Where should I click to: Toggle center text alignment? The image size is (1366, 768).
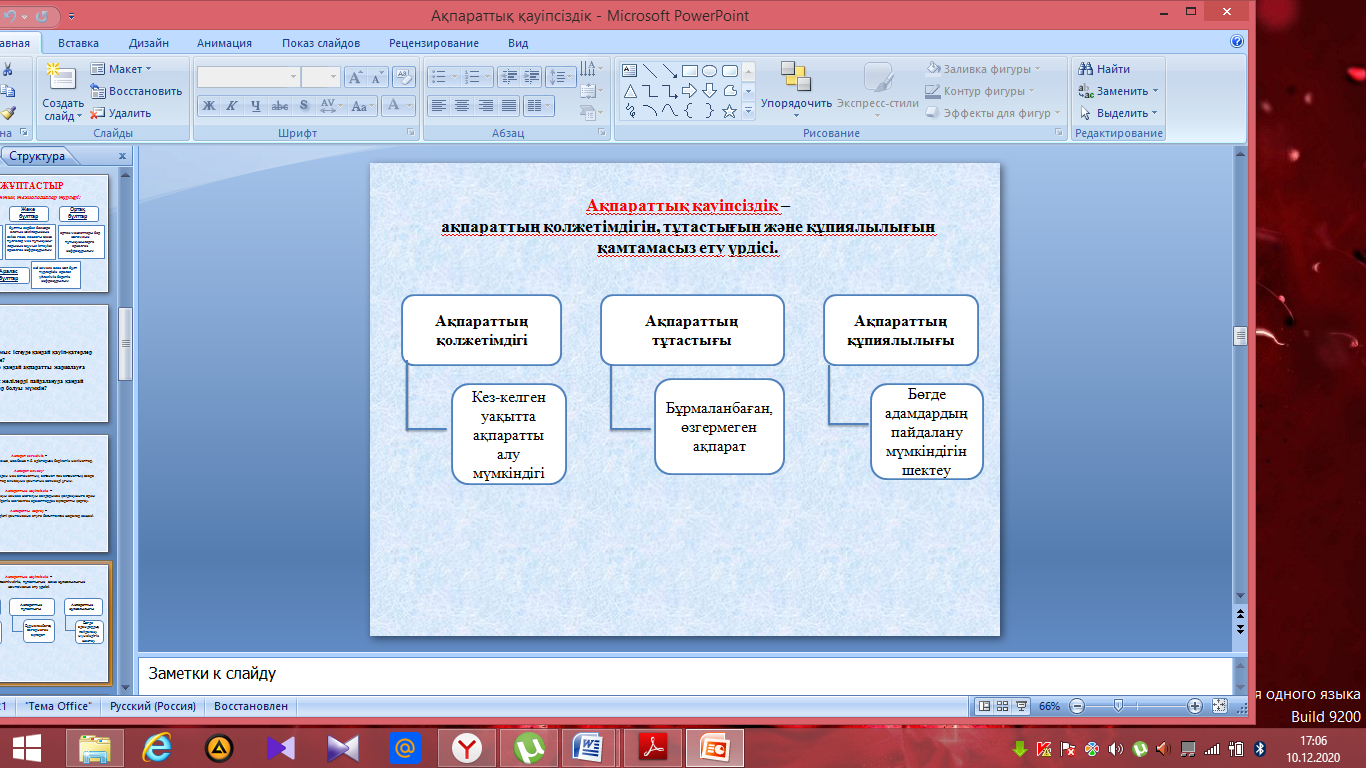(x=462, y=105)
